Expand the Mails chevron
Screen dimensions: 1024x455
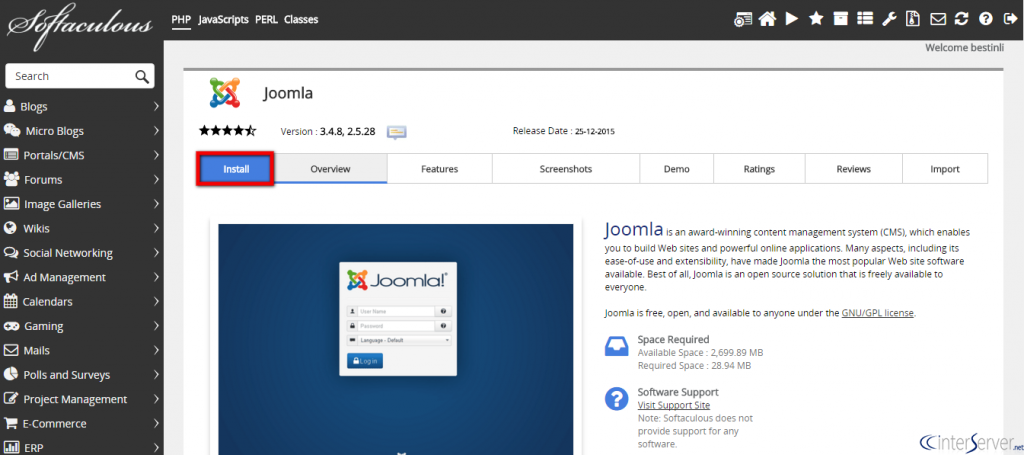point(156,351)
